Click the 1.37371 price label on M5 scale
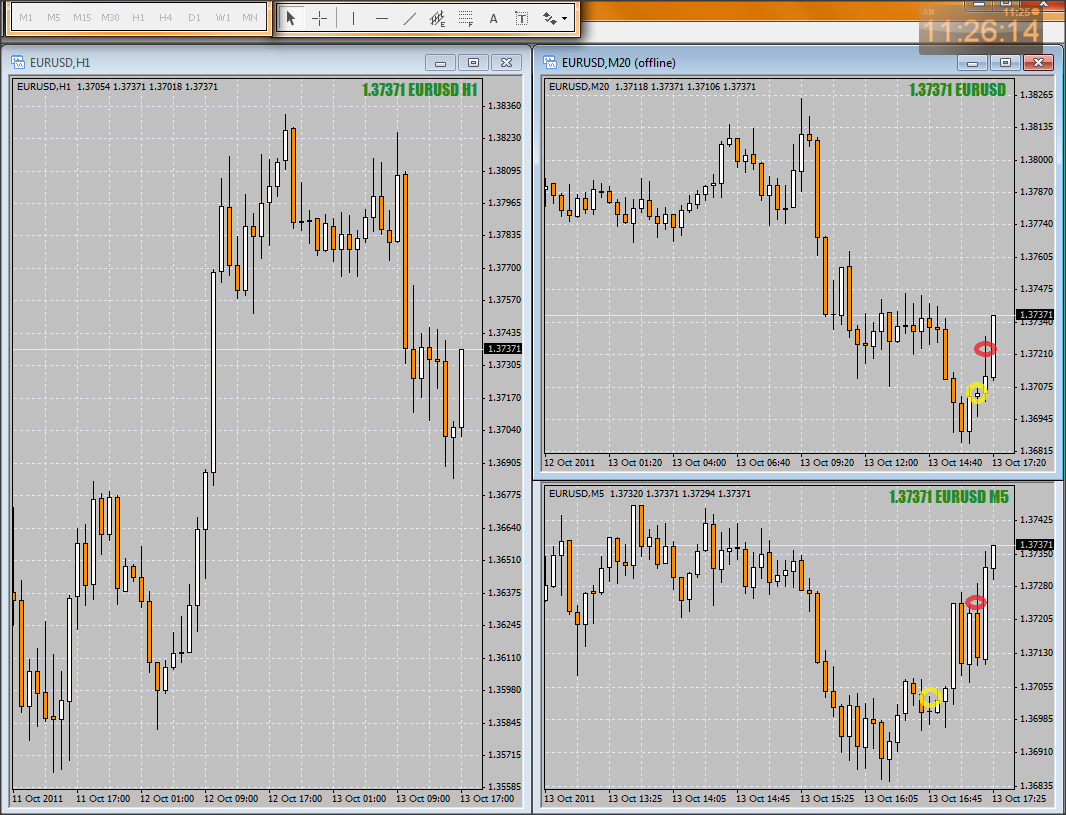Image resolution: width=1066 pixels, height=815 pixels. tap(1034, 545)
